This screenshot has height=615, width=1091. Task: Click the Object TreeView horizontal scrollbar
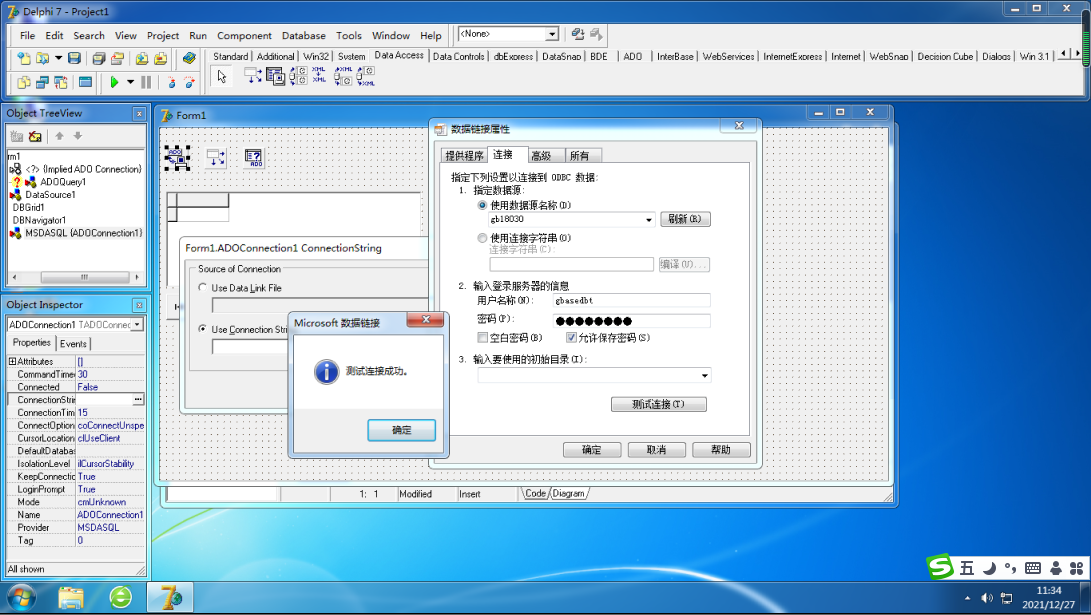tap(75, 277)
